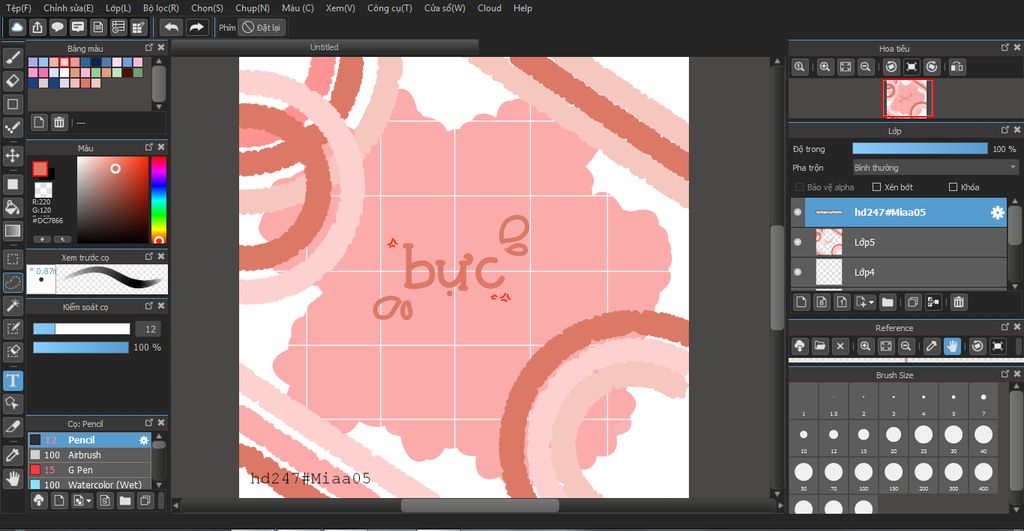Image resolution: width=1024 pixels, height=531 pixels.
Task: Select the Text tool
Action: click(x=12, y=381)
